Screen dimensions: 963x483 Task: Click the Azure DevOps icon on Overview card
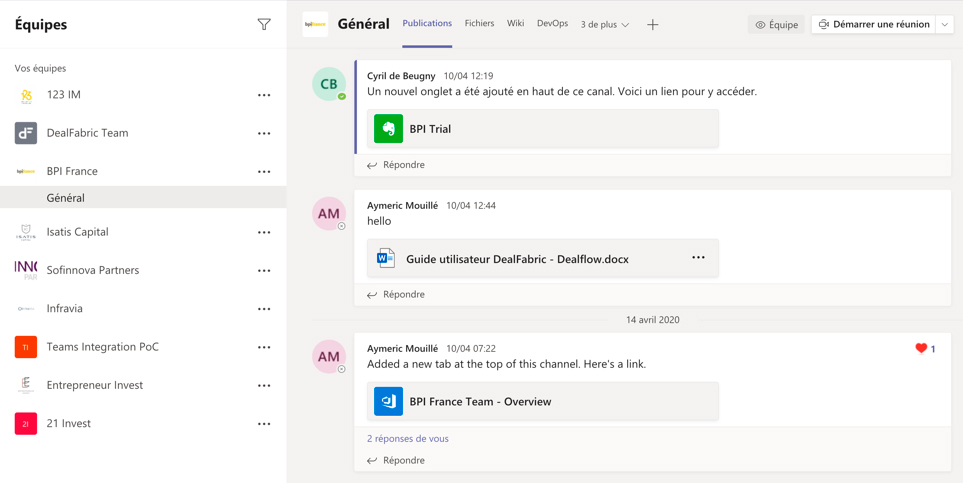pyautogui.click(x=388, y=401)
